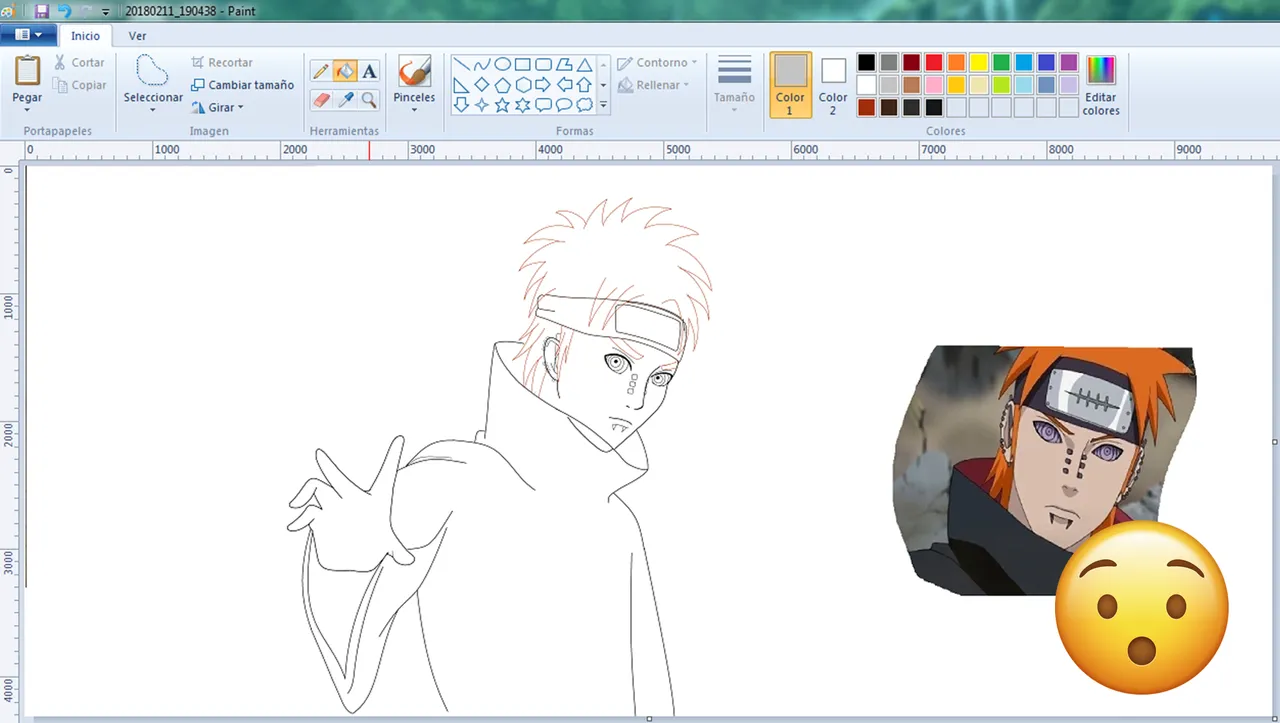The height and width of the screenshot is (723, 1280).
Task: Choose the Right arrow shape
Action: coord(544,84)
